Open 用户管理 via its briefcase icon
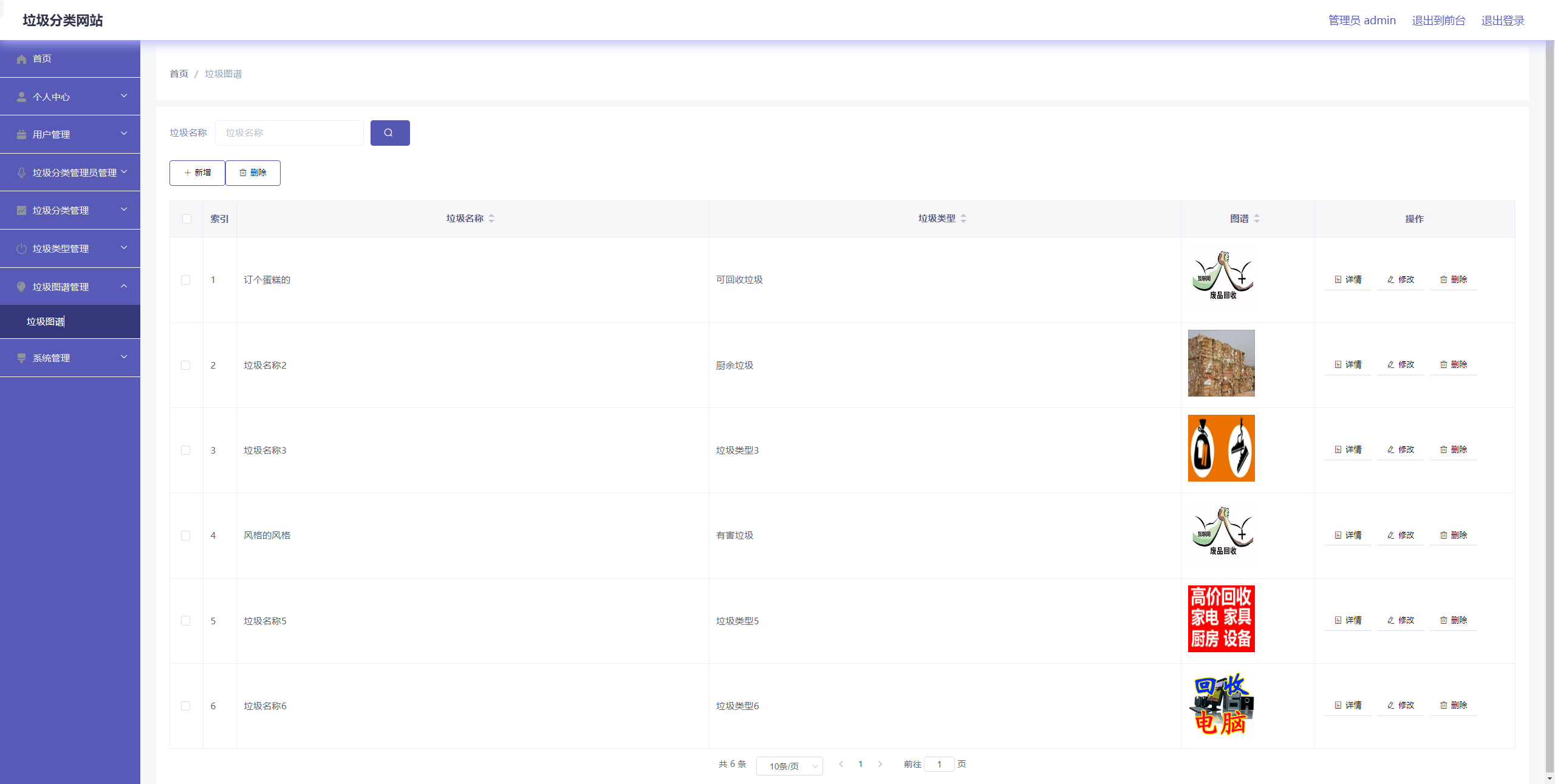 [21, 134]
